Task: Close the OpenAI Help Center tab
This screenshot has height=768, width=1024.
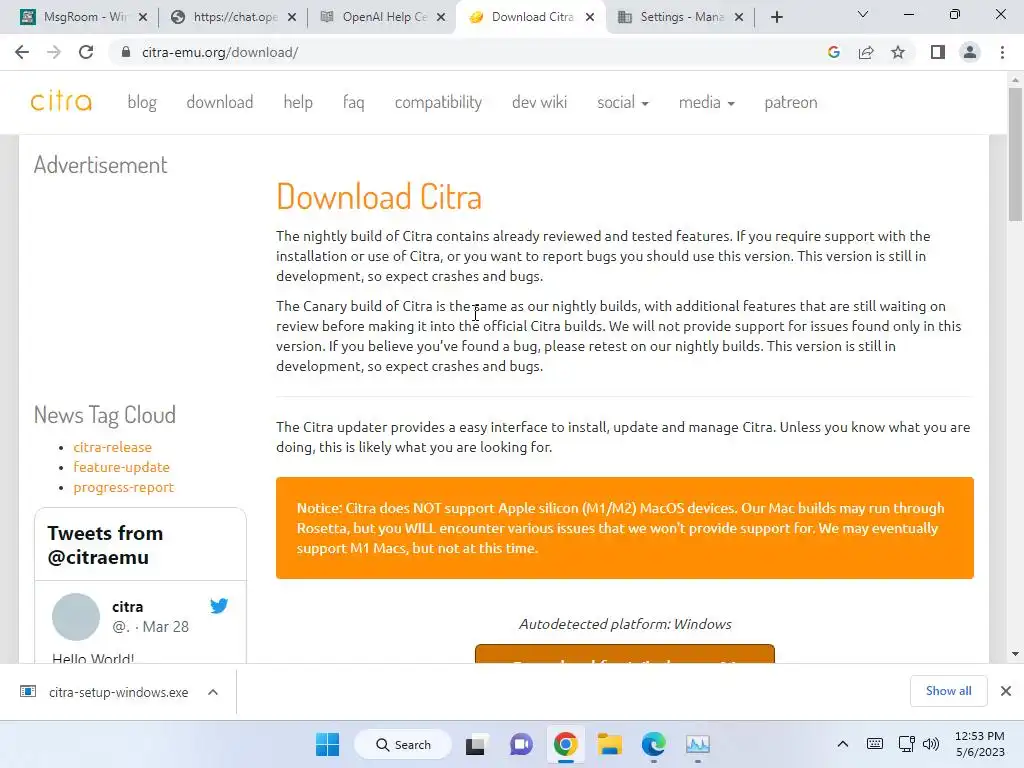Action: (x=441, y=17)
